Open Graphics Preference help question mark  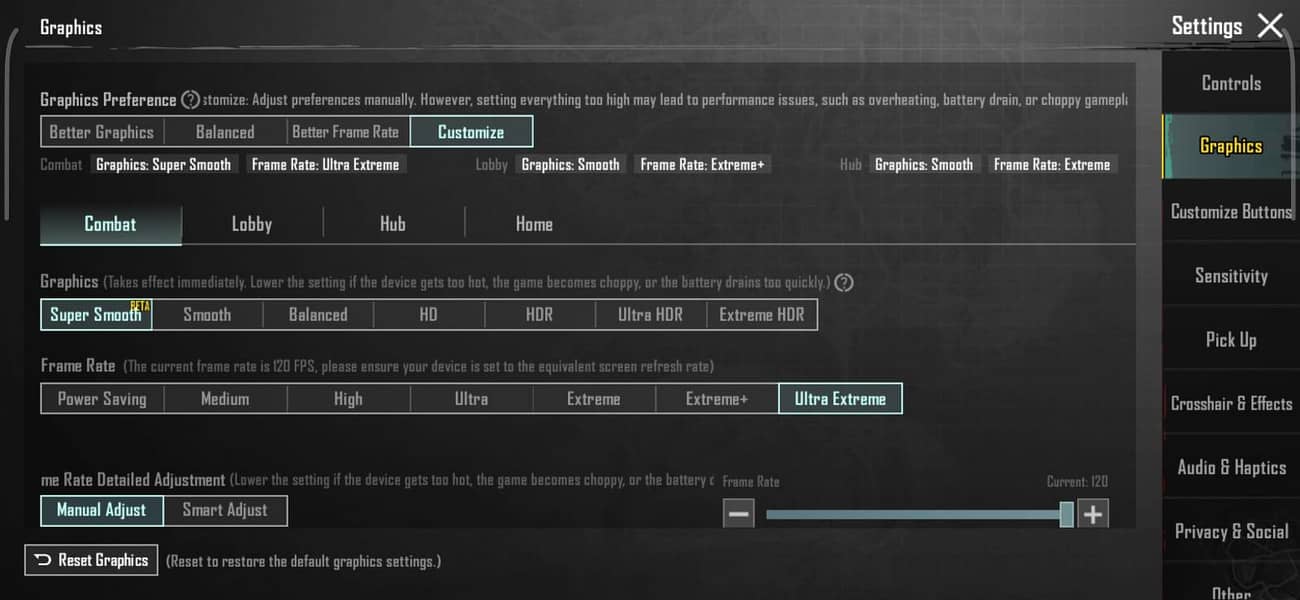[190, 100]
